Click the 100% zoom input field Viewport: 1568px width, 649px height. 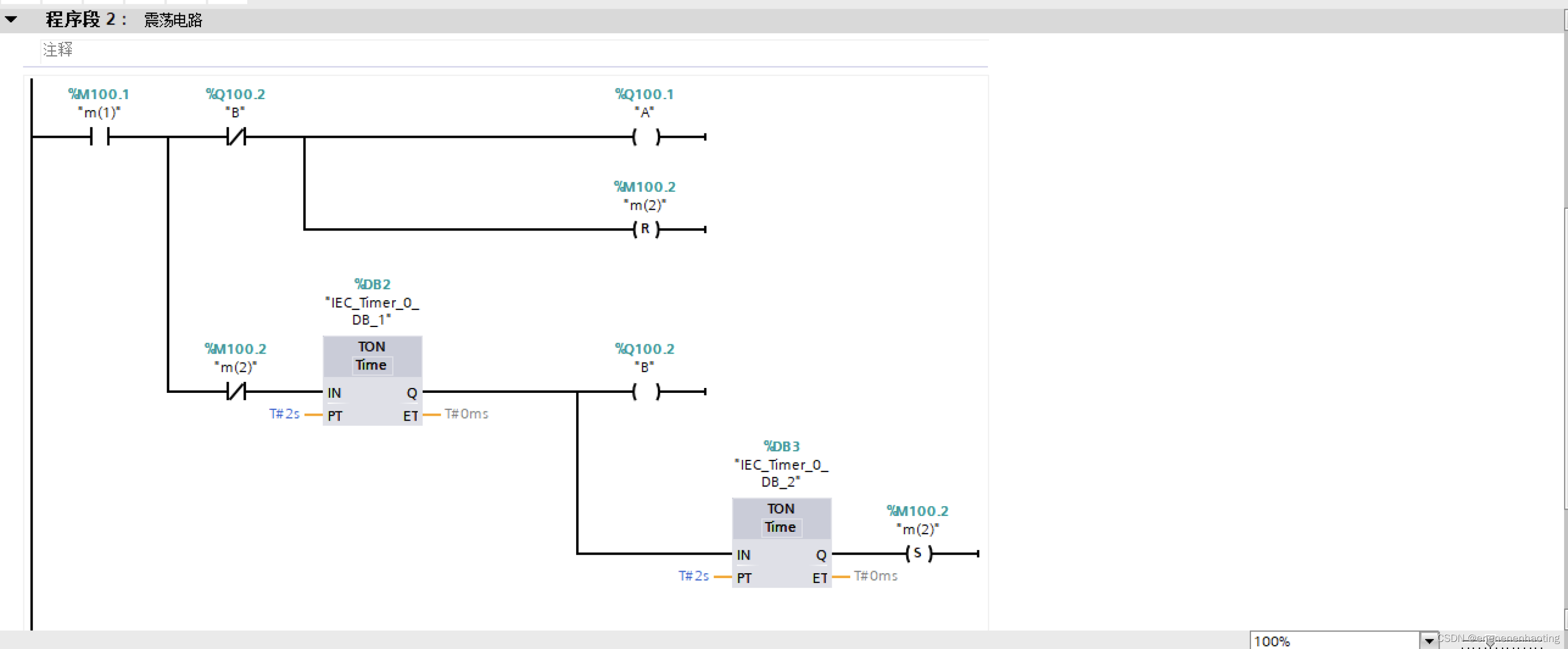(x=1335, y=641)
